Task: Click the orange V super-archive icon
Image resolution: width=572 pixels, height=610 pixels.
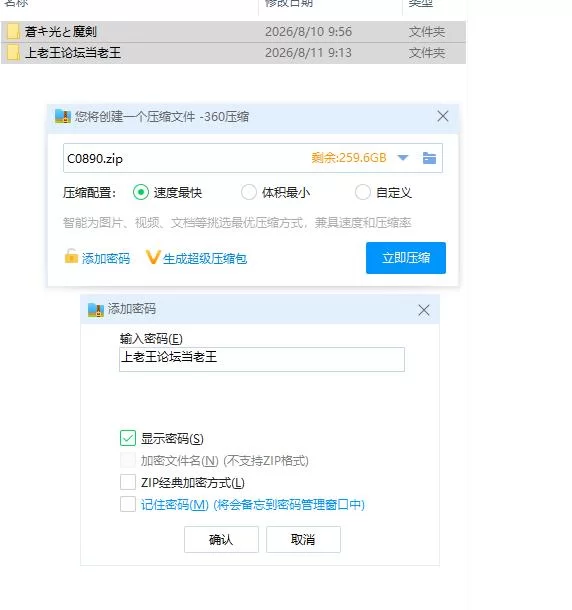Action: click(153, 257)
